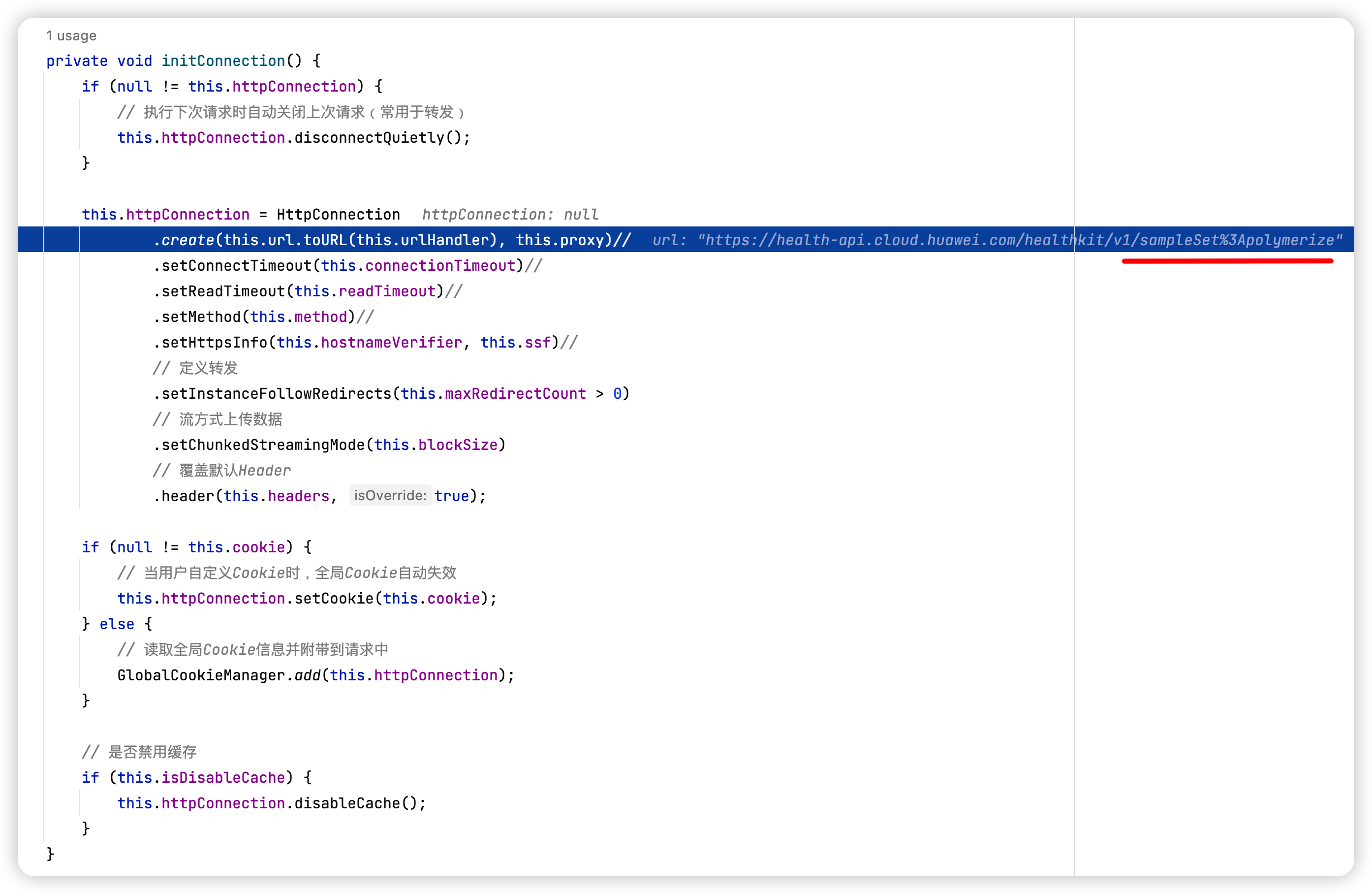Click the setChunkedStreamingMode call
Screen dimensions: 1372x894
[x=262, y=444]
